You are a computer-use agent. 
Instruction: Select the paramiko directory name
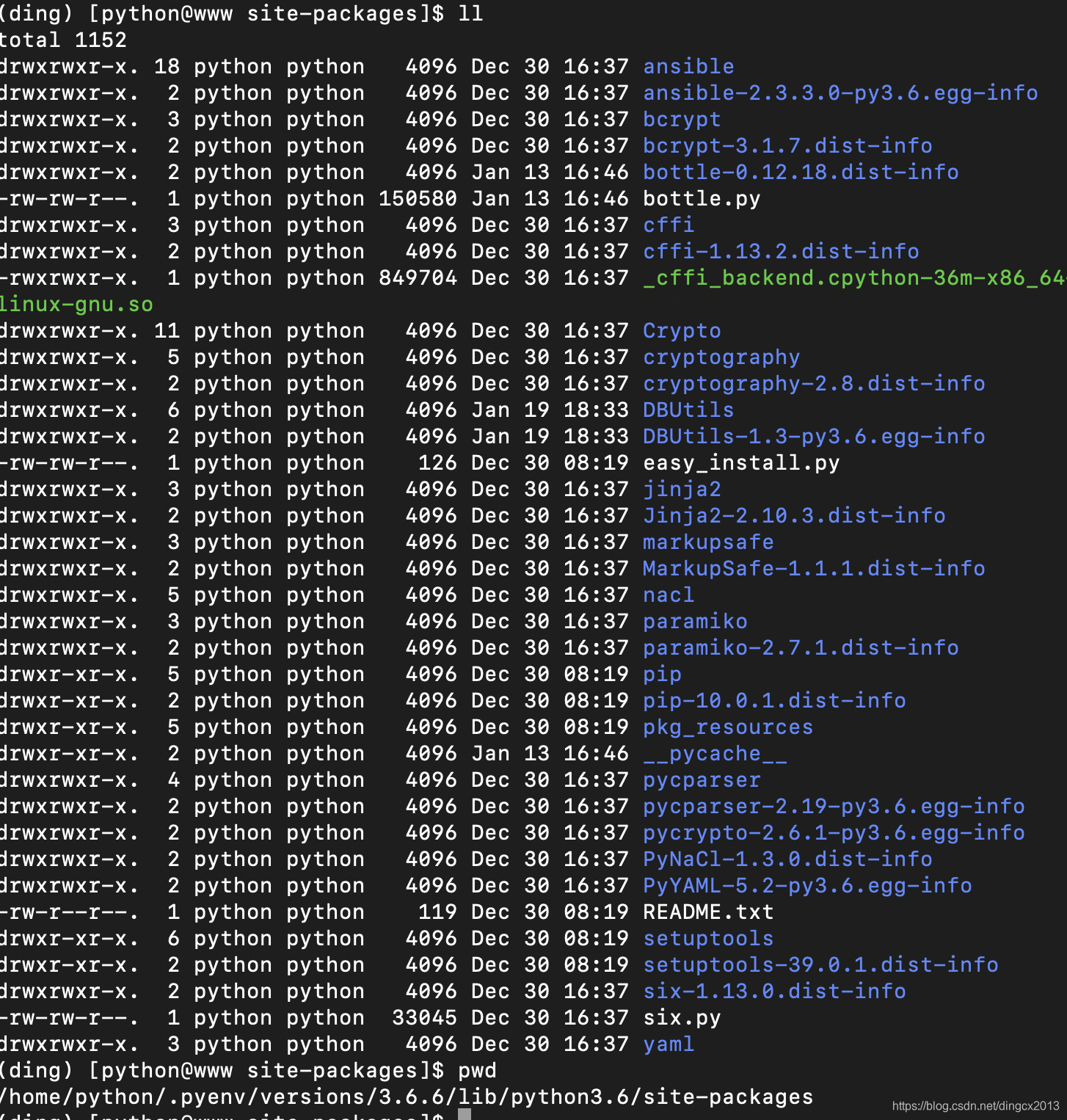point(695,622)
